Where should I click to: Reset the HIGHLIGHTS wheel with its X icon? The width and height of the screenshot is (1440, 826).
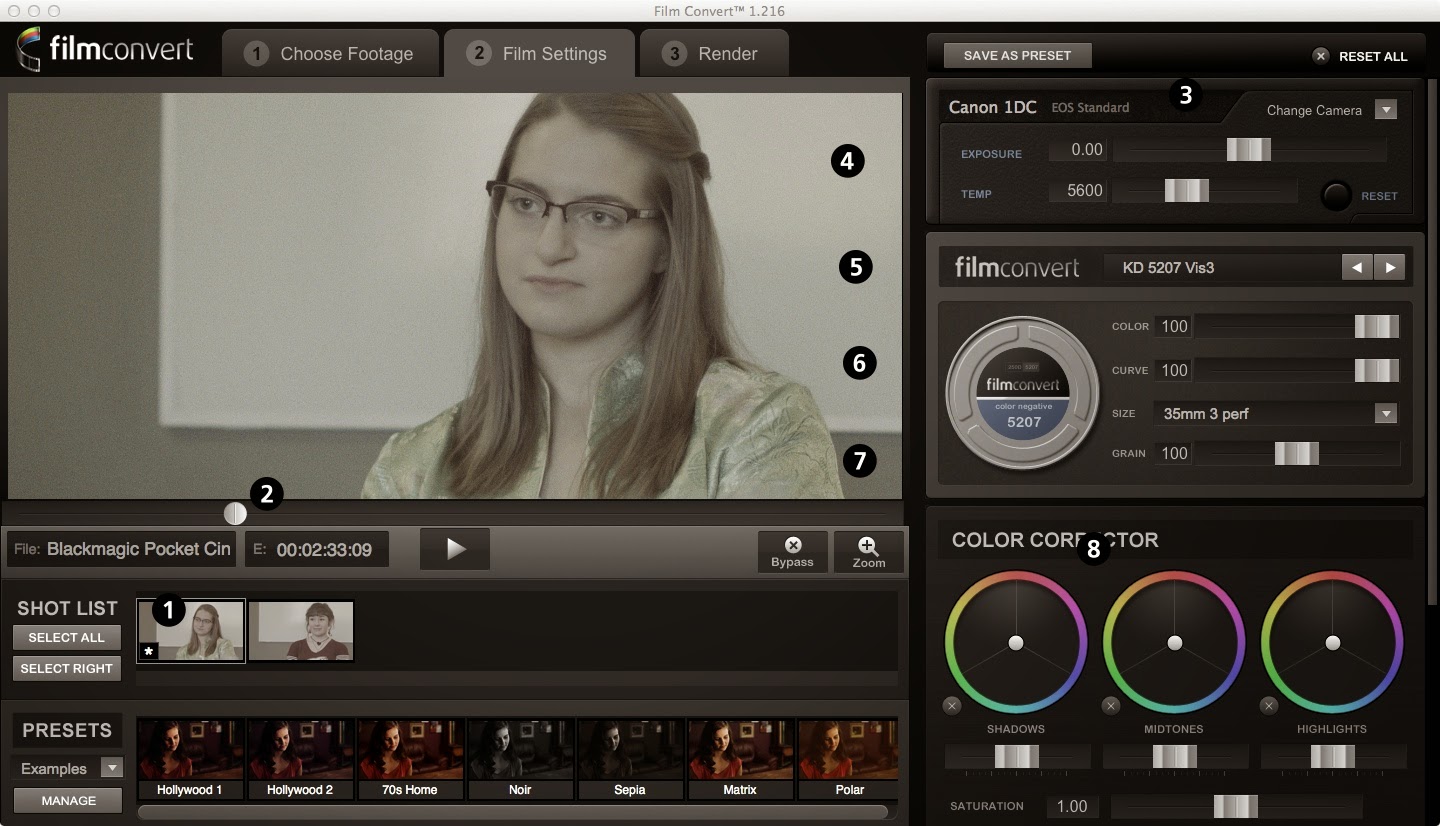[x=1269, y=706]
